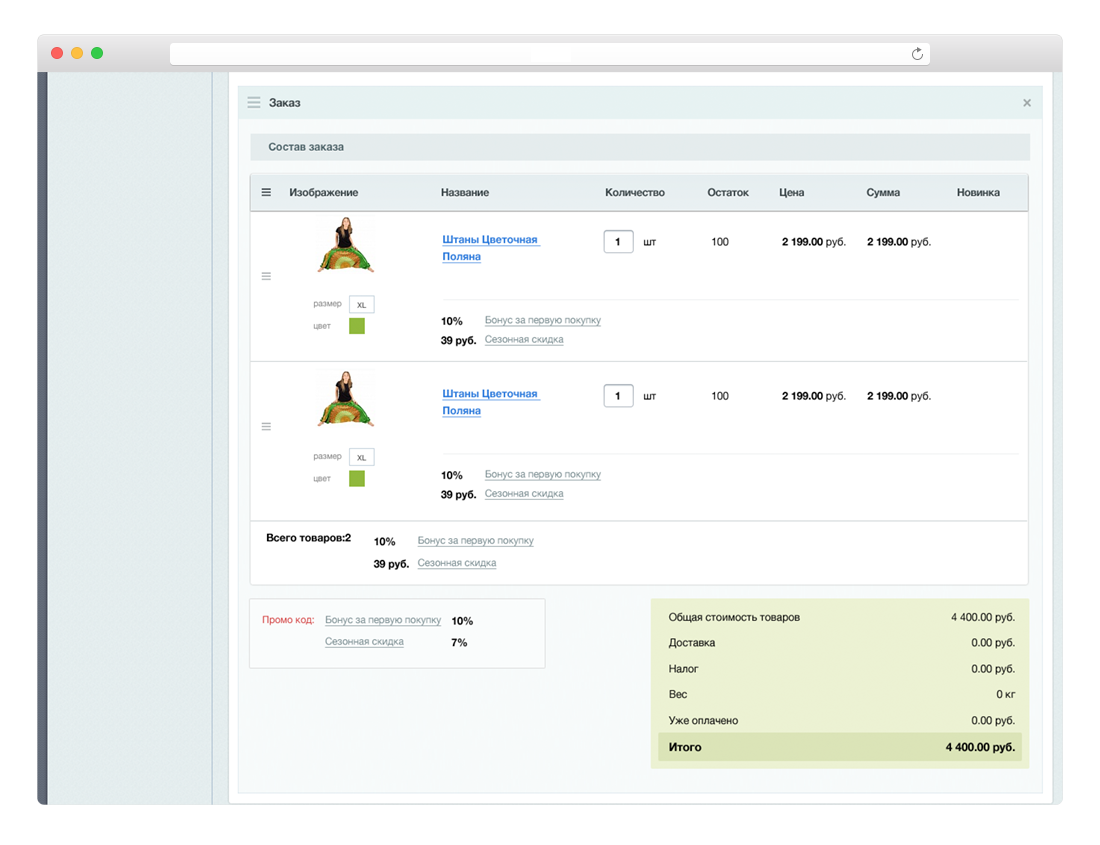This screenshot has height=845, width=1100.
Task: Click the quantity field of the first product
Action: click(618, 242)
